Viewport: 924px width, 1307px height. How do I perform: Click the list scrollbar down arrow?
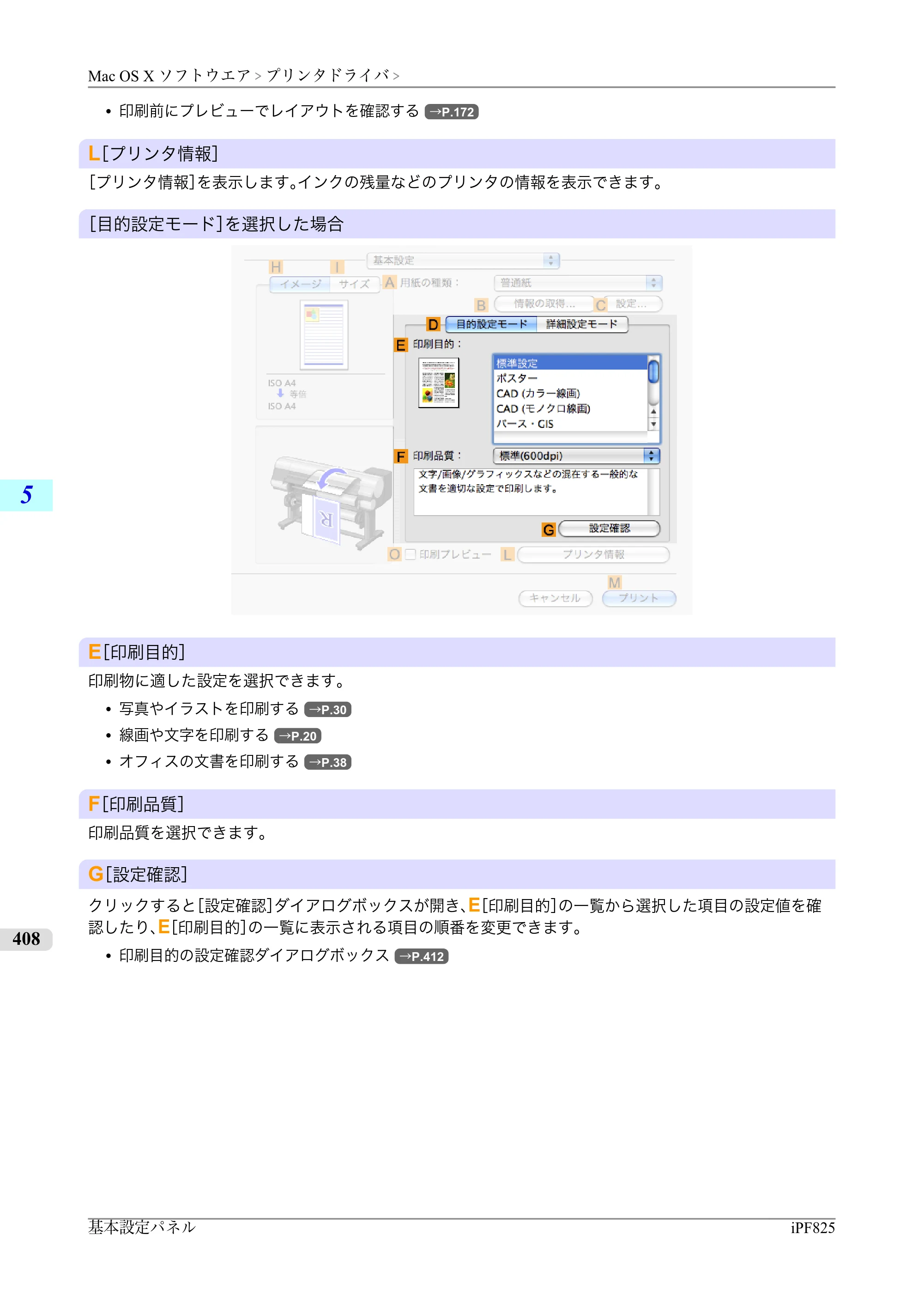654,425
